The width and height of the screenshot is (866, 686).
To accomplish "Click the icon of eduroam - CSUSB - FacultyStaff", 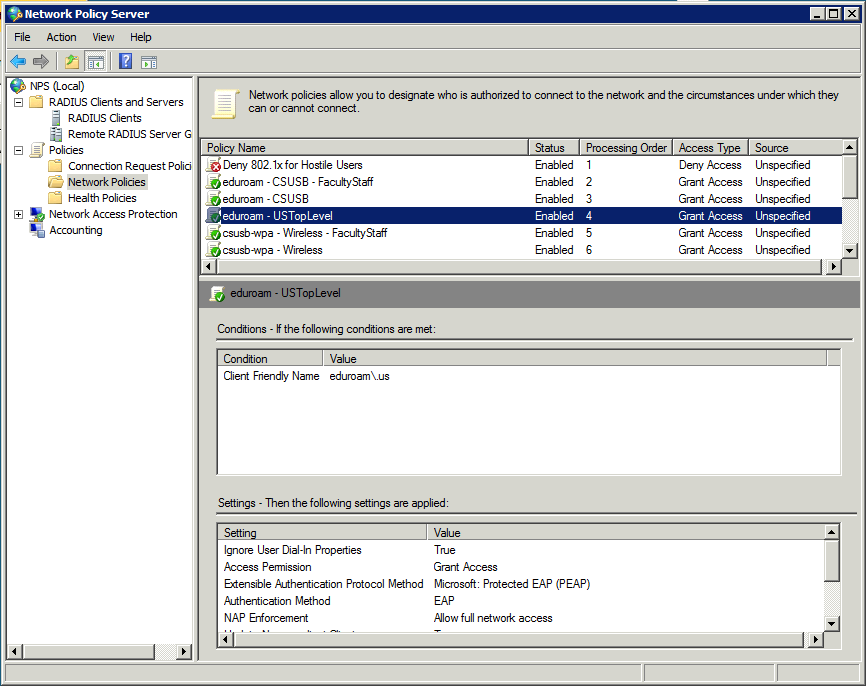I will 213,182.
